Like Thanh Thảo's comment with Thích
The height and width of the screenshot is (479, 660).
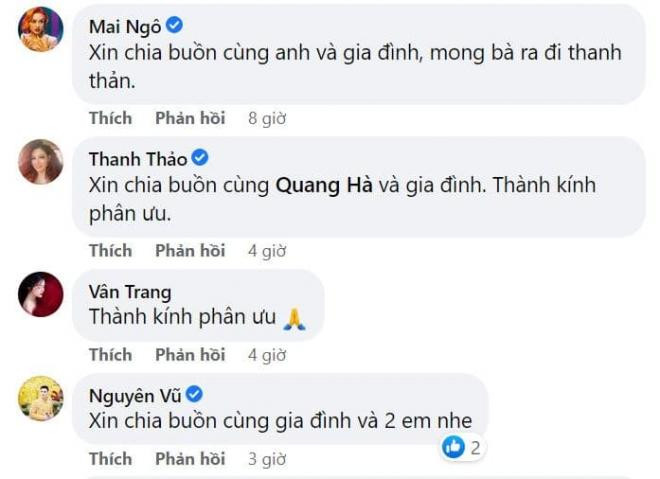pos(110,251)
